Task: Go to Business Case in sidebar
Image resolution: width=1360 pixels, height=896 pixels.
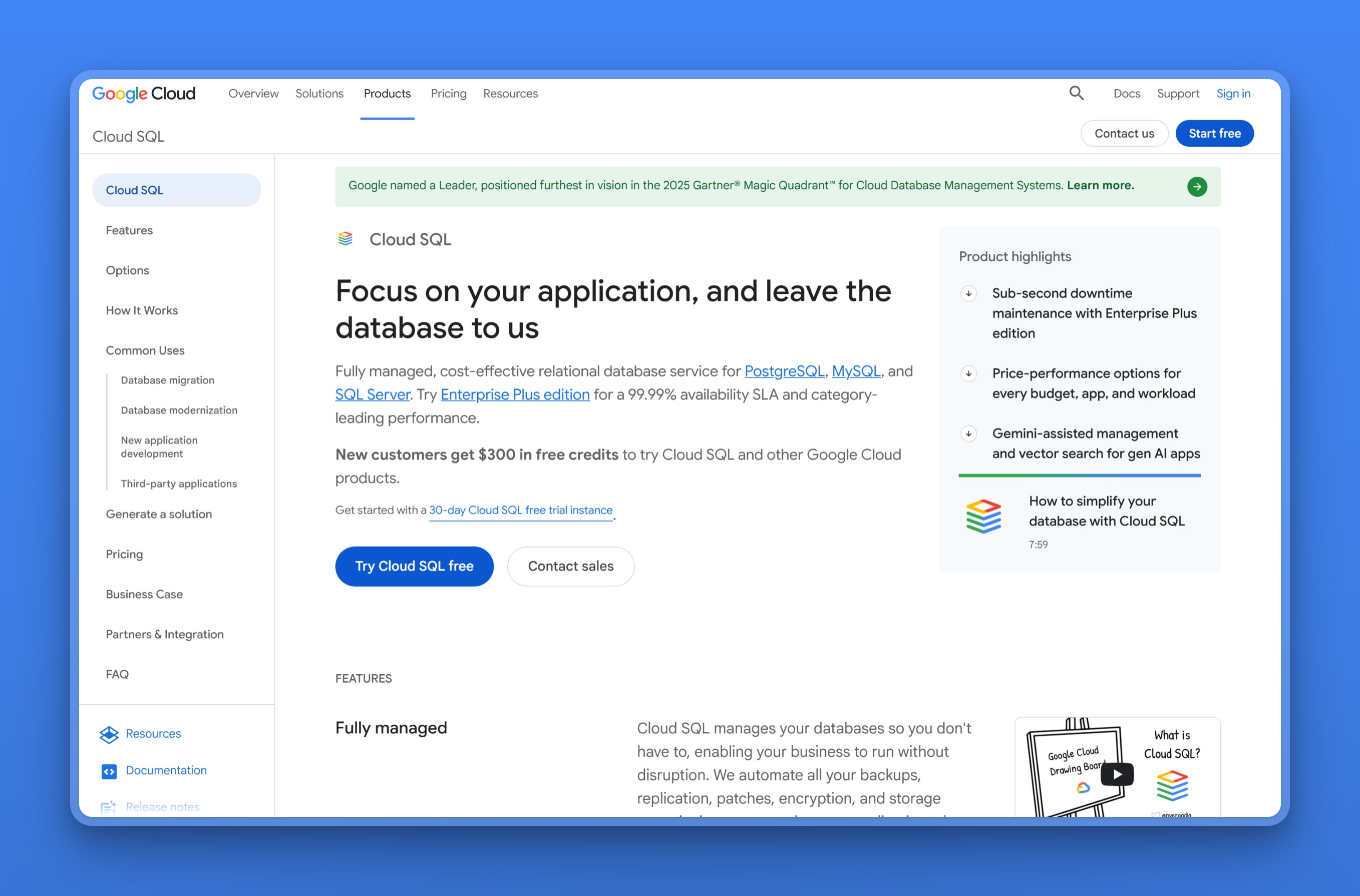Action: [144, 594]
